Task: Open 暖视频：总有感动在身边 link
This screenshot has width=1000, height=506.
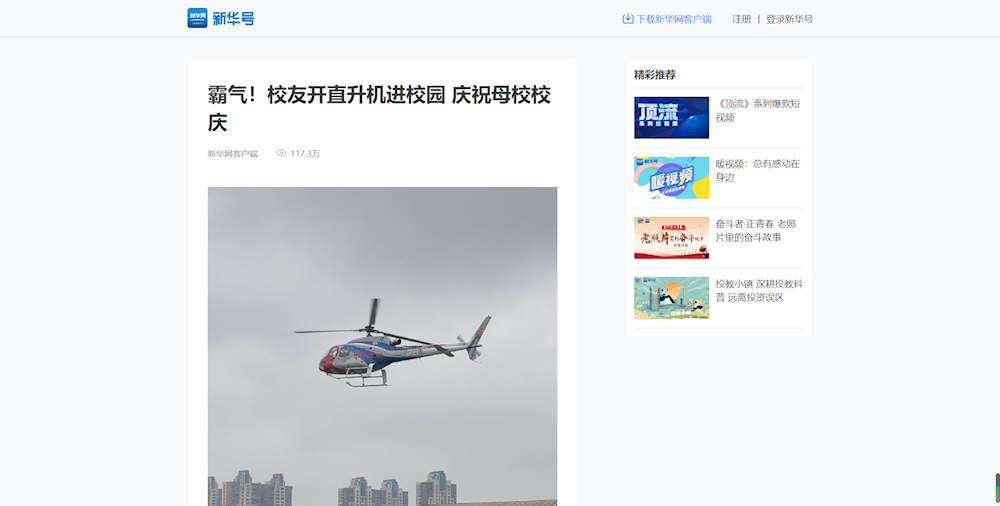Action: pyautogui.click(x=758, y=170)
